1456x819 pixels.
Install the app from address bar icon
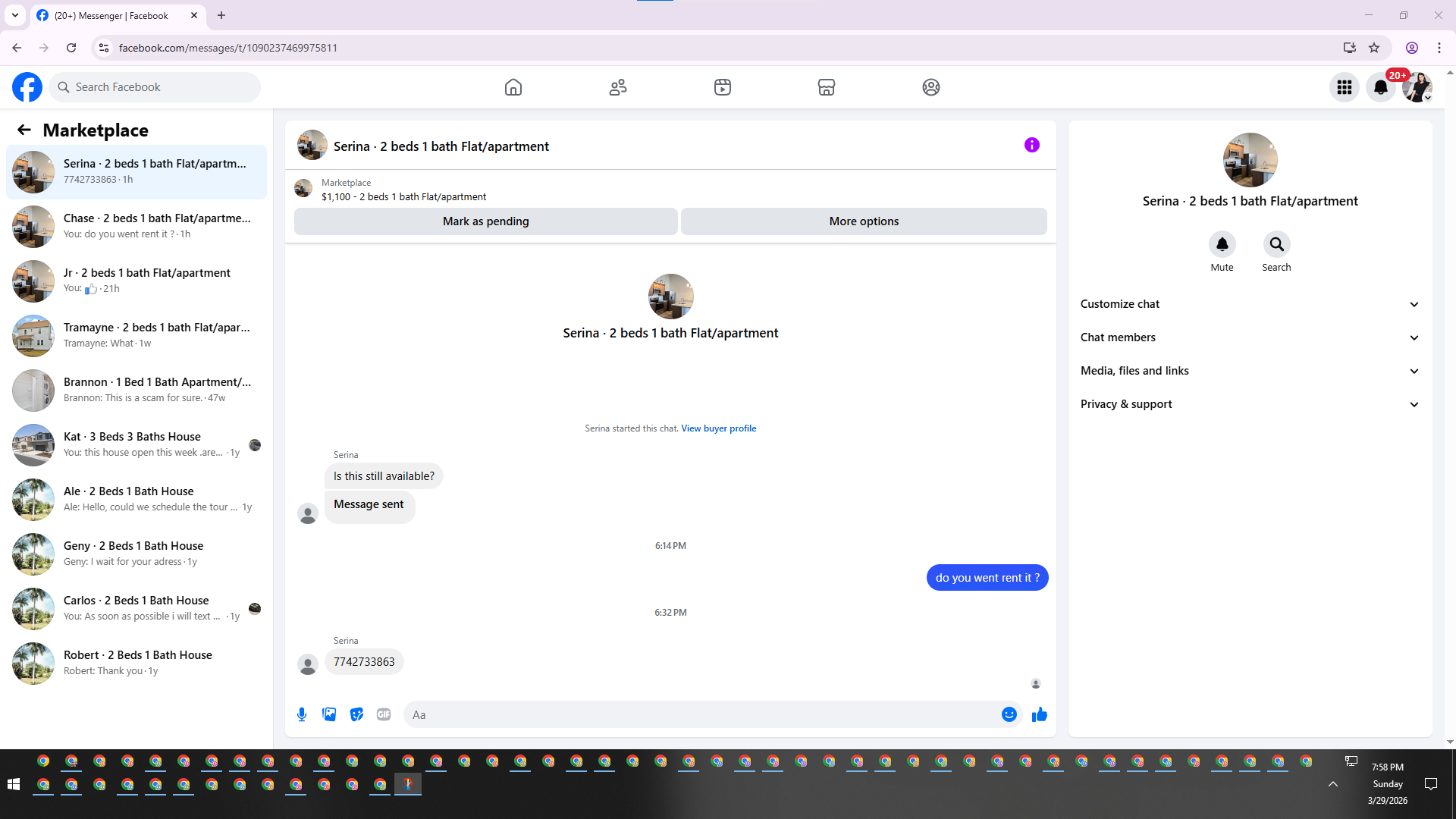[x=1350, y=48]
